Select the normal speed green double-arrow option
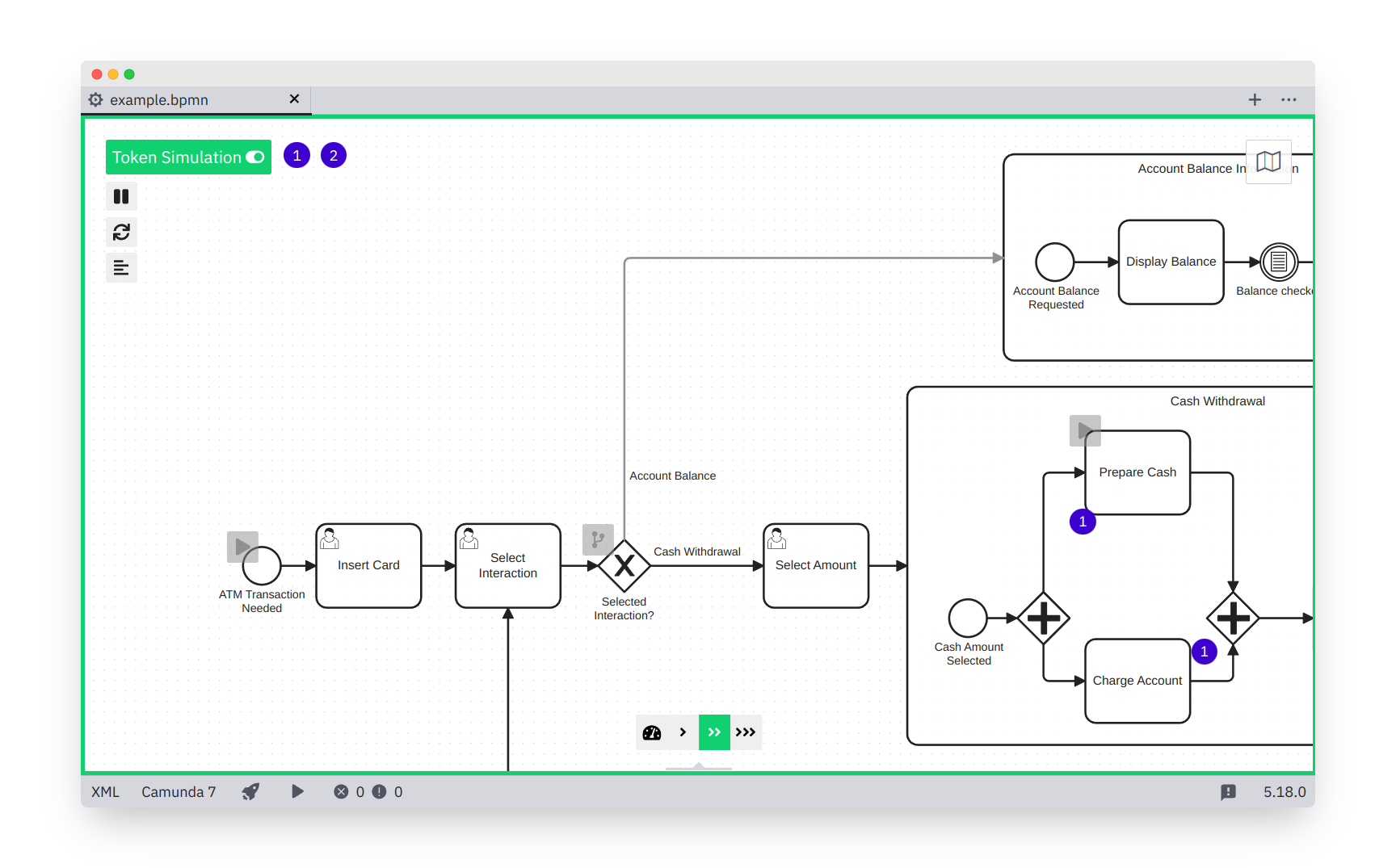1396x868 pixels. click(714, 732)
